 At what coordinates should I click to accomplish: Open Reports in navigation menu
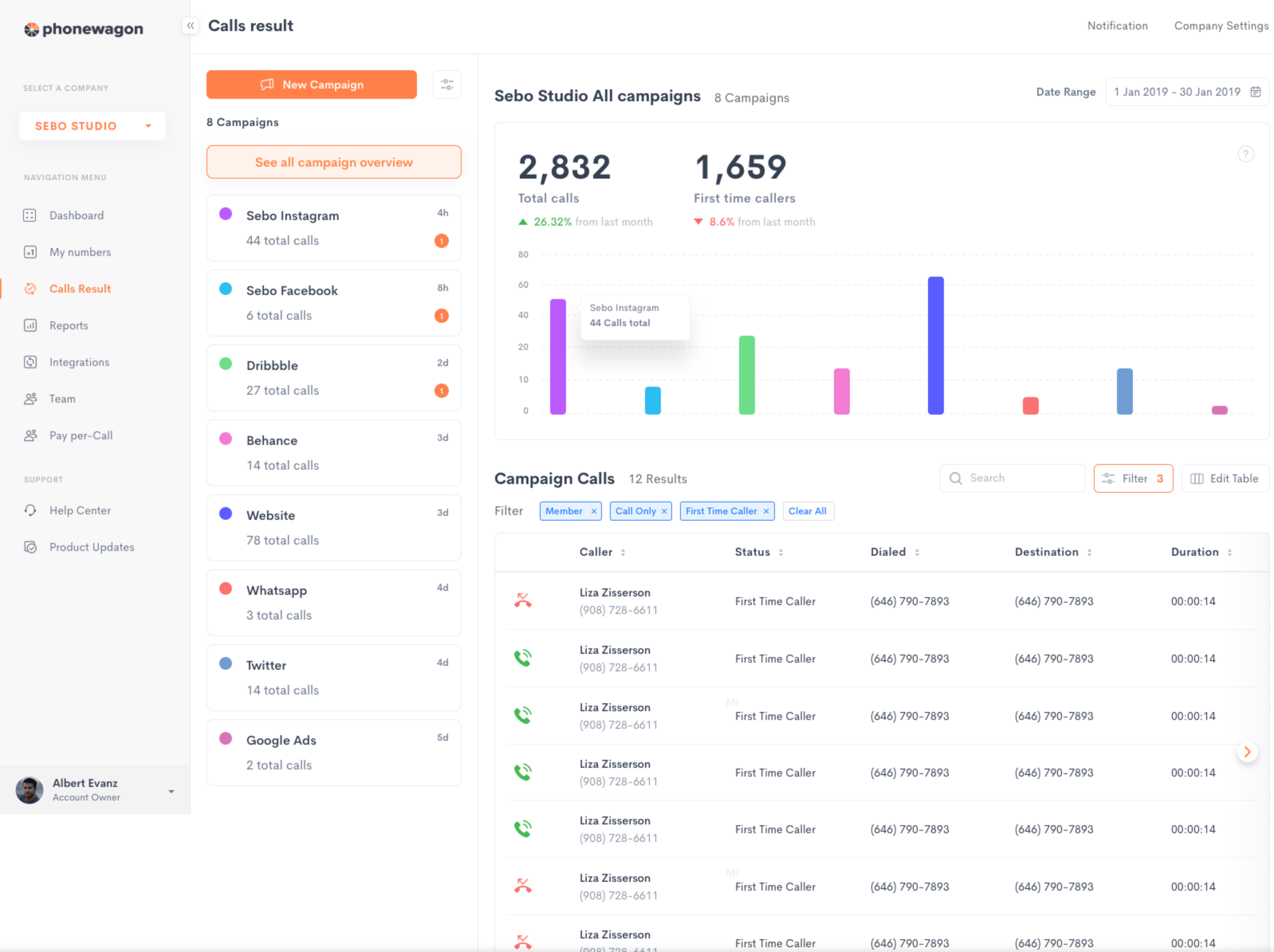[69, 325]
